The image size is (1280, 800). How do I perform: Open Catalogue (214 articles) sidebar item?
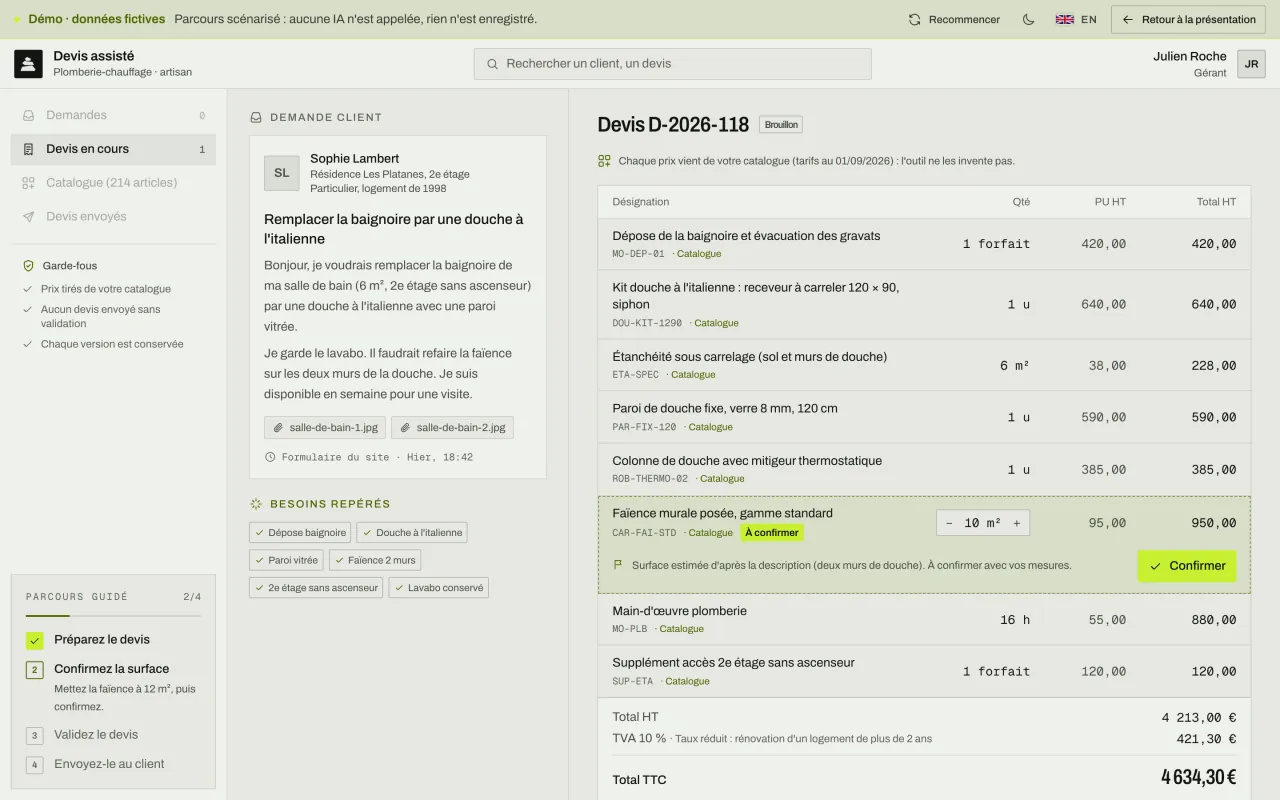click(113, 183)
